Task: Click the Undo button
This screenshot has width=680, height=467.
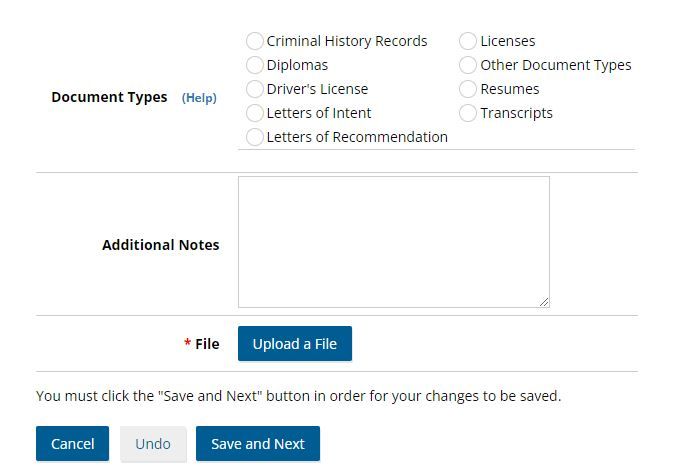Action: tap(153, 444)
